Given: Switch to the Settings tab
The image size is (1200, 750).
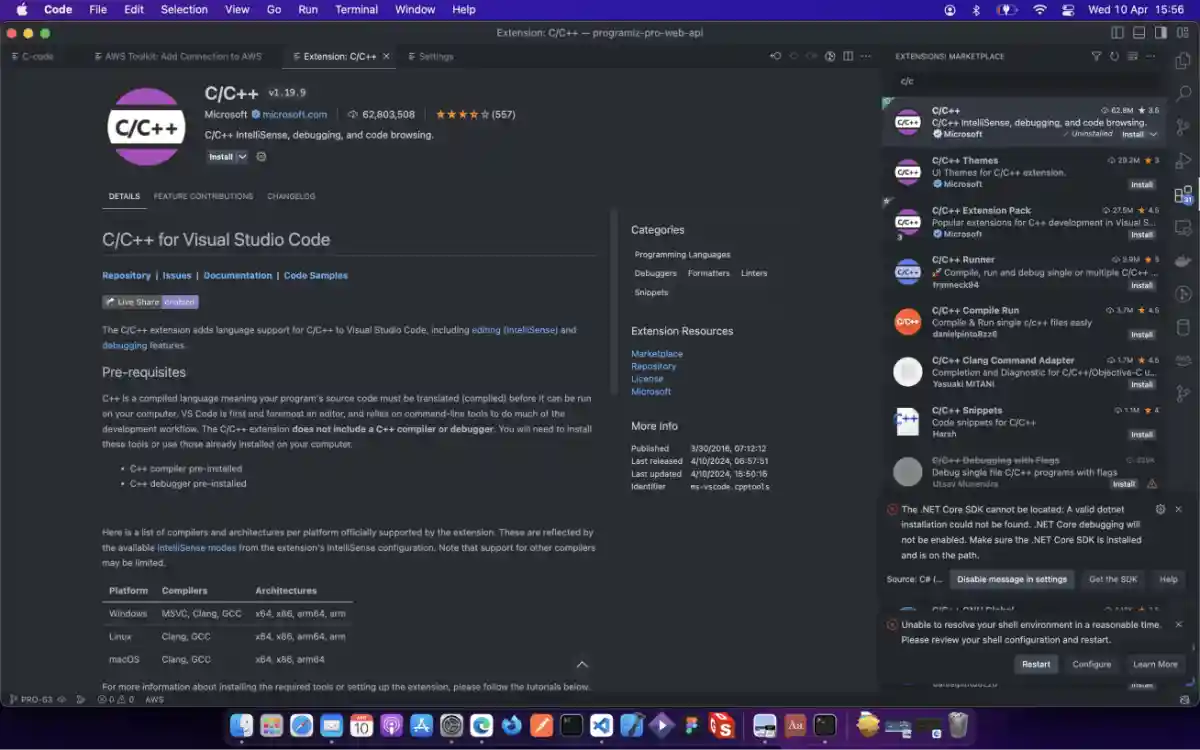Looking at the screenshot, I should [430, 57].
